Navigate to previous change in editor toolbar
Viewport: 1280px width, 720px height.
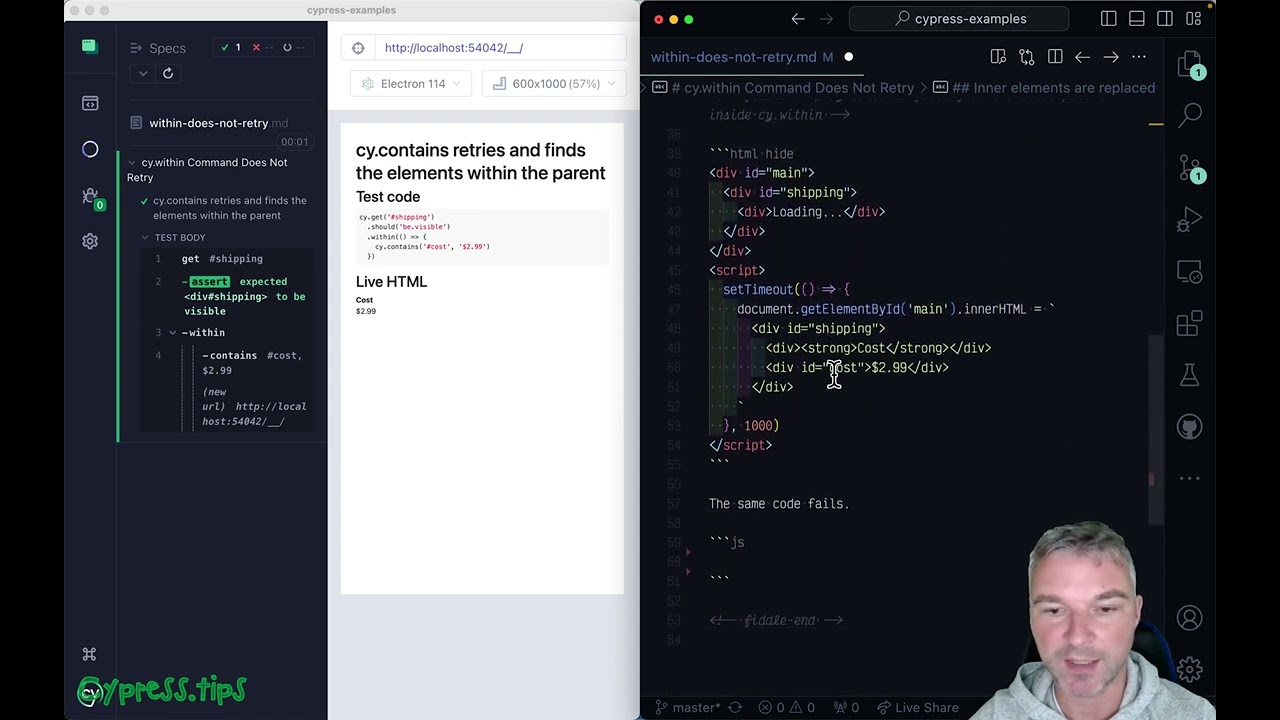[1083, 57]
